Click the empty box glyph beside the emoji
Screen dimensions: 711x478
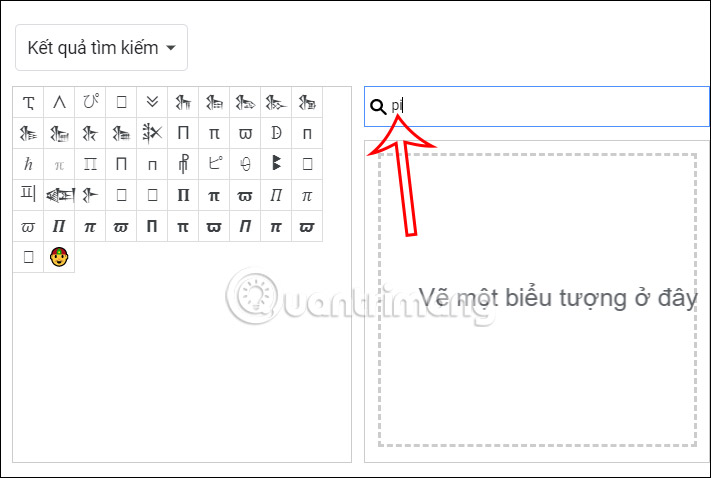tap(28, 257)
